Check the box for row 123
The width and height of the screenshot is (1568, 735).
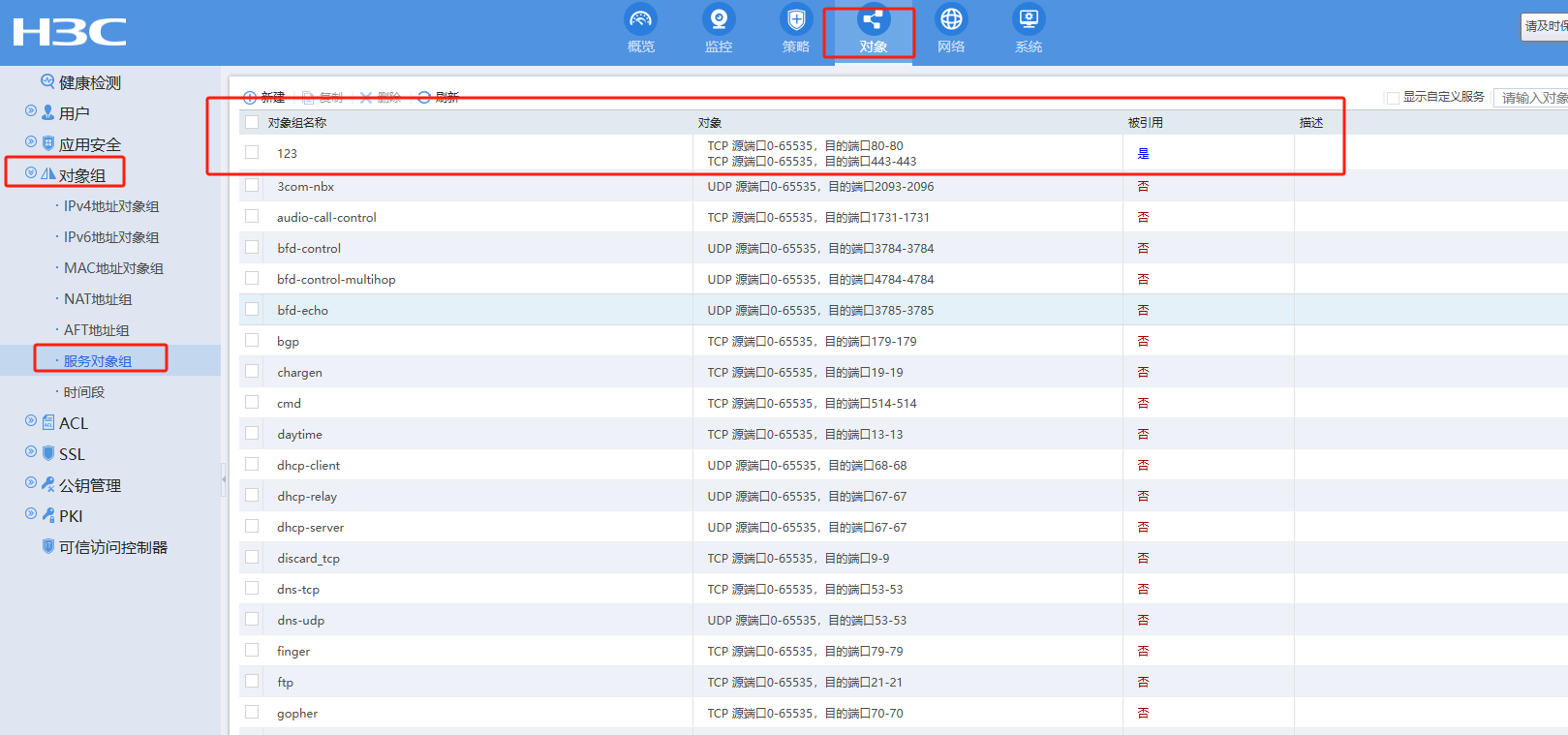(x=252, y=152)
